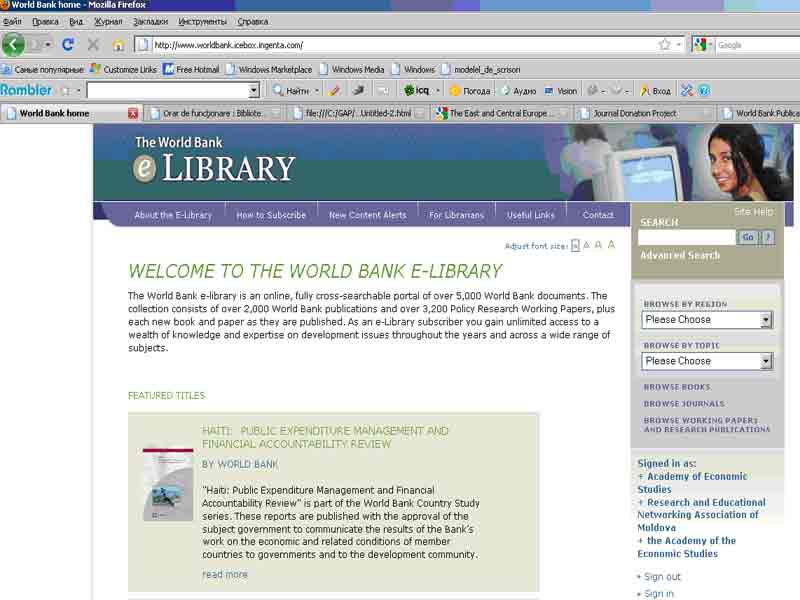Choose the largest font size letter A

611,245
